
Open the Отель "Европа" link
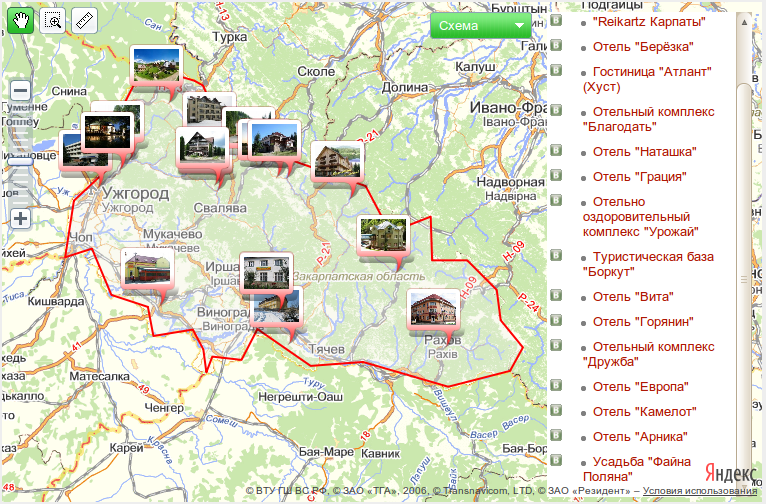641,387
